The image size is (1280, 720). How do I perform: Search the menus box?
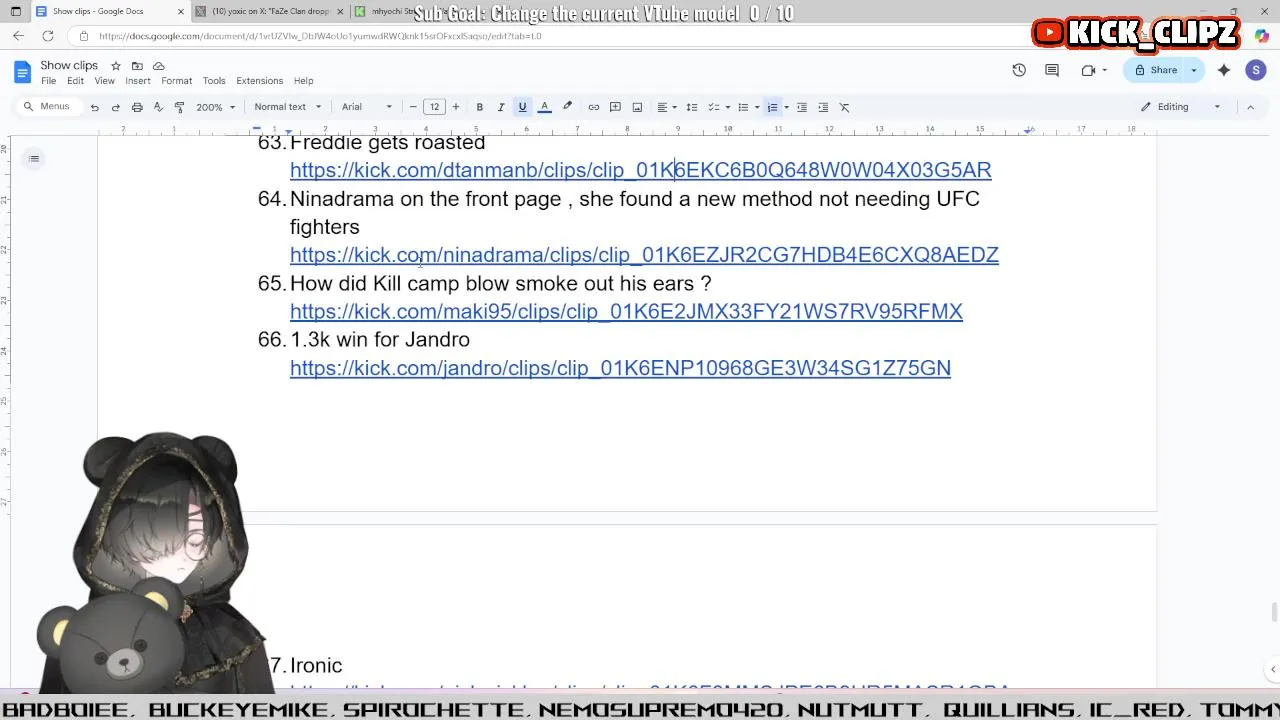coord(47,107)
